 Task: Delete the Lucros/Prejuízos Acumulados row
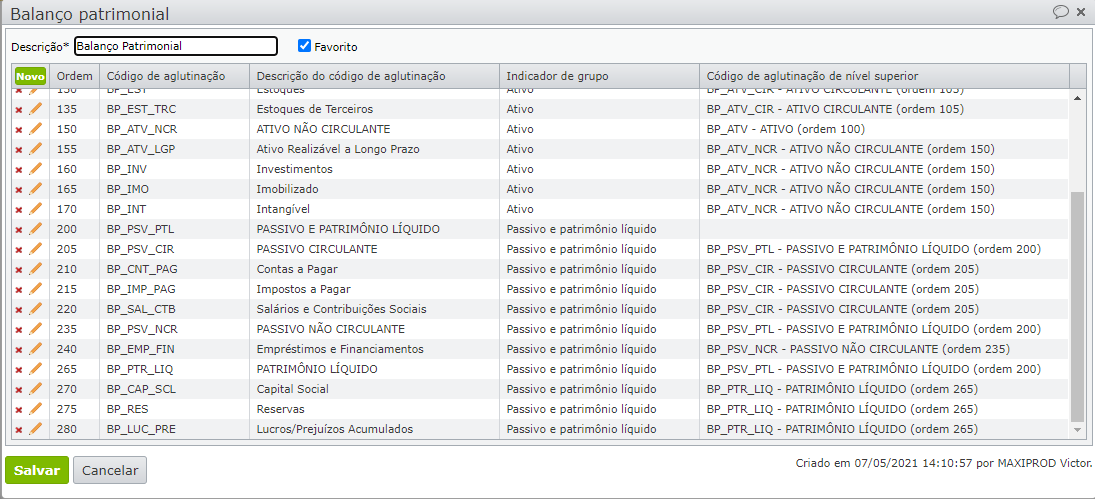tap(19, 430)
